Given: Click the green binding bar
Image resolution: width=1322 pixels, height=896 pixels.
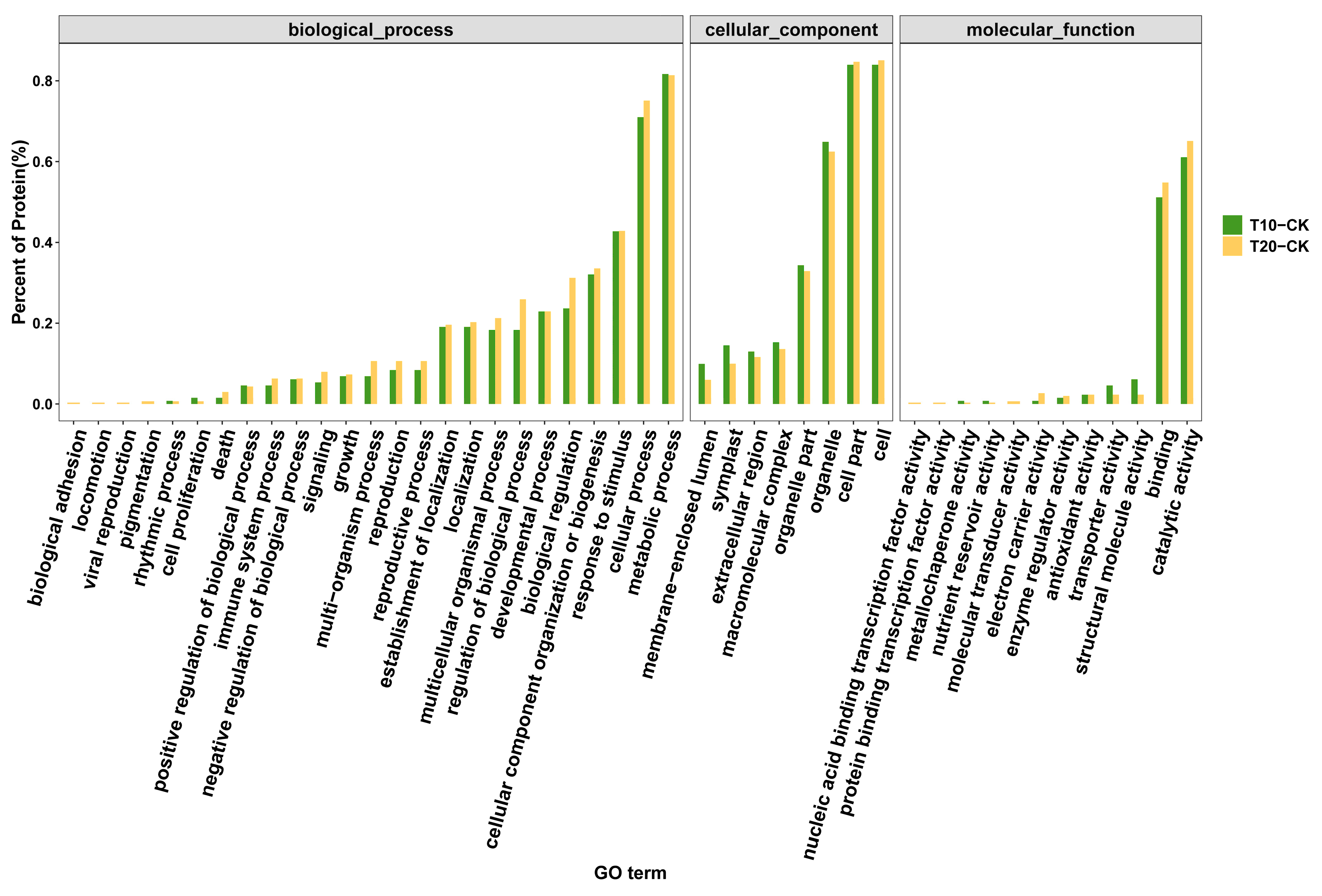Looking at the screenshot, I should point(1159,300).
